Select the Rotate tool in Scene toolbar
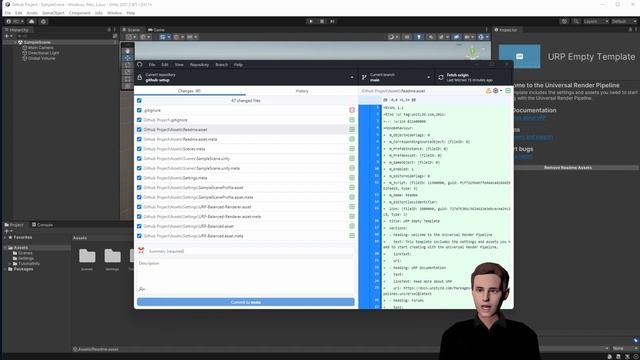This screenshot has width=640, height=360. pyautogui.click(x=128, y=65)
